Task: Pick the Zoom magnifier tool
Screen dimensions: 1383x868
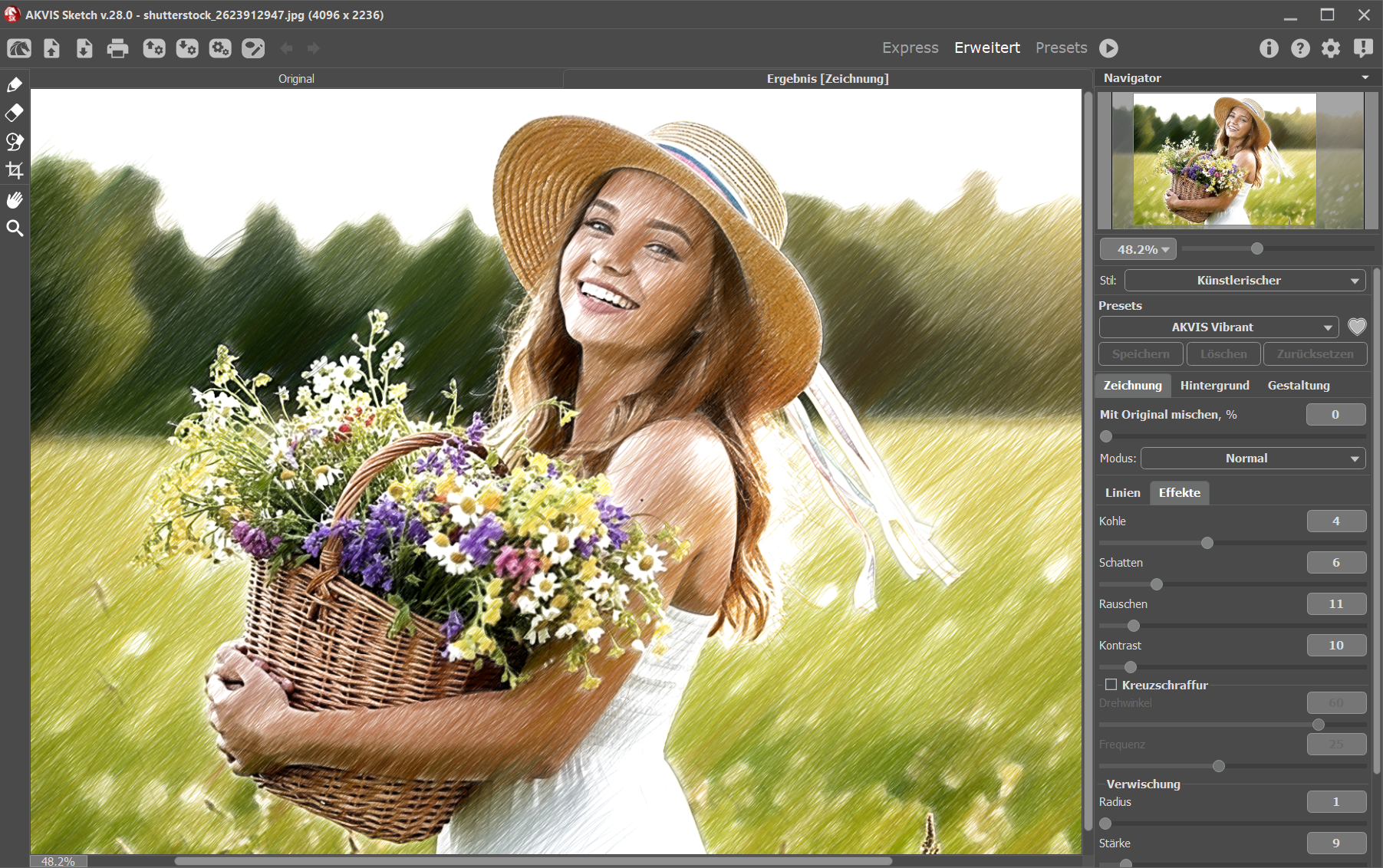Action: coord(15,229)
